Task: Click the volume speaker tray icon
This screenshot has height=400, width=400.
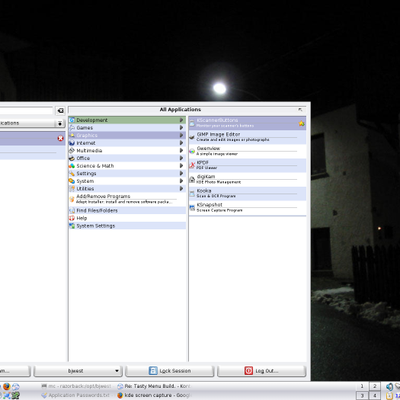Action: (x=389, y=387)
